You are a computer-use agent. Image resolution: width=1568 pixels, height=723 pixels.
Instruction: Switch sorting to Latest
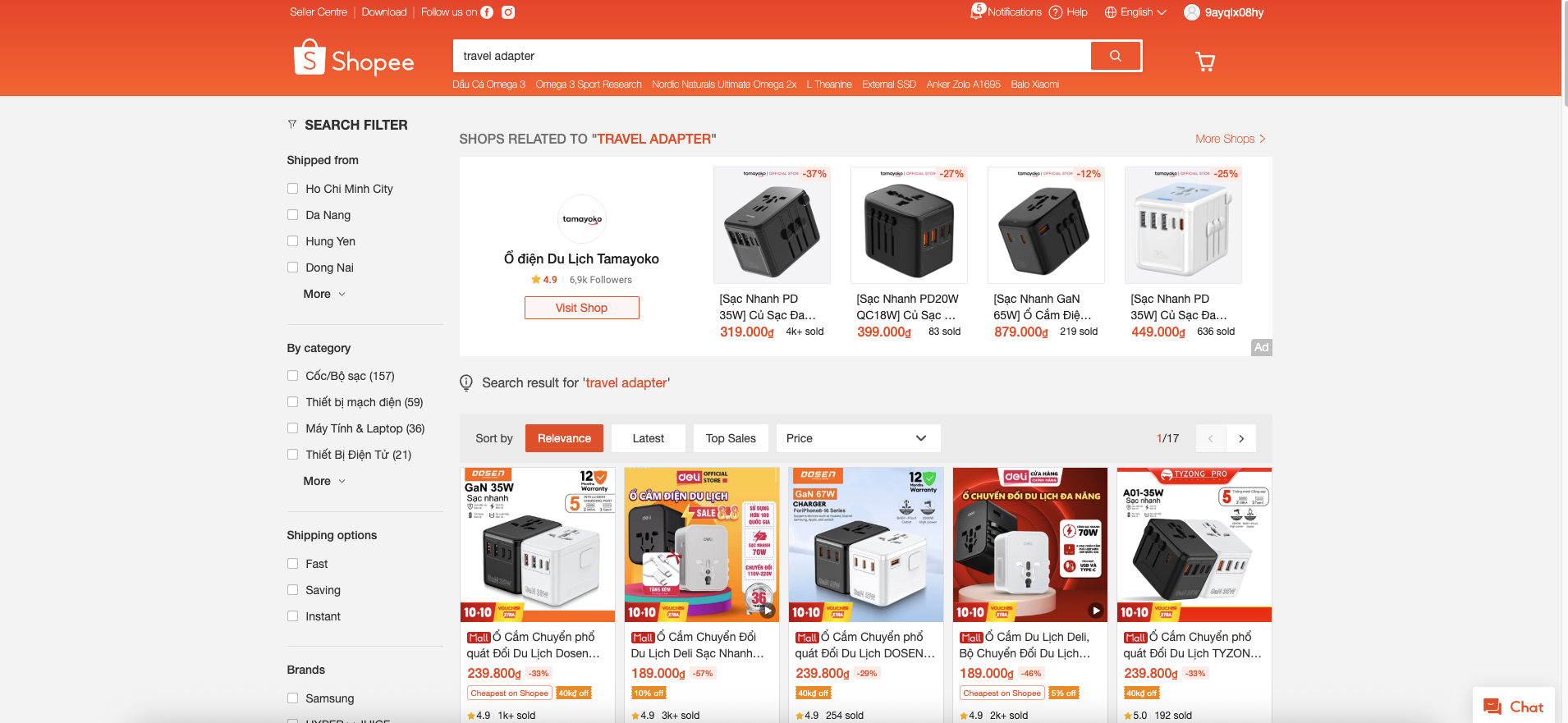click(x=649, y=438)
